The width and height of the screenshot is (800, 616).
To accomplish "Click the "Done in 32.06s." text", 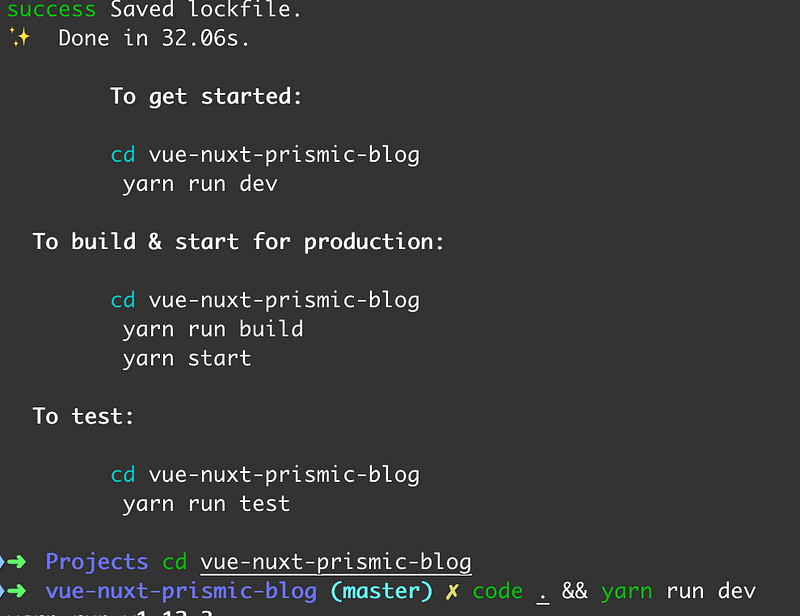I will click(154, 39).
